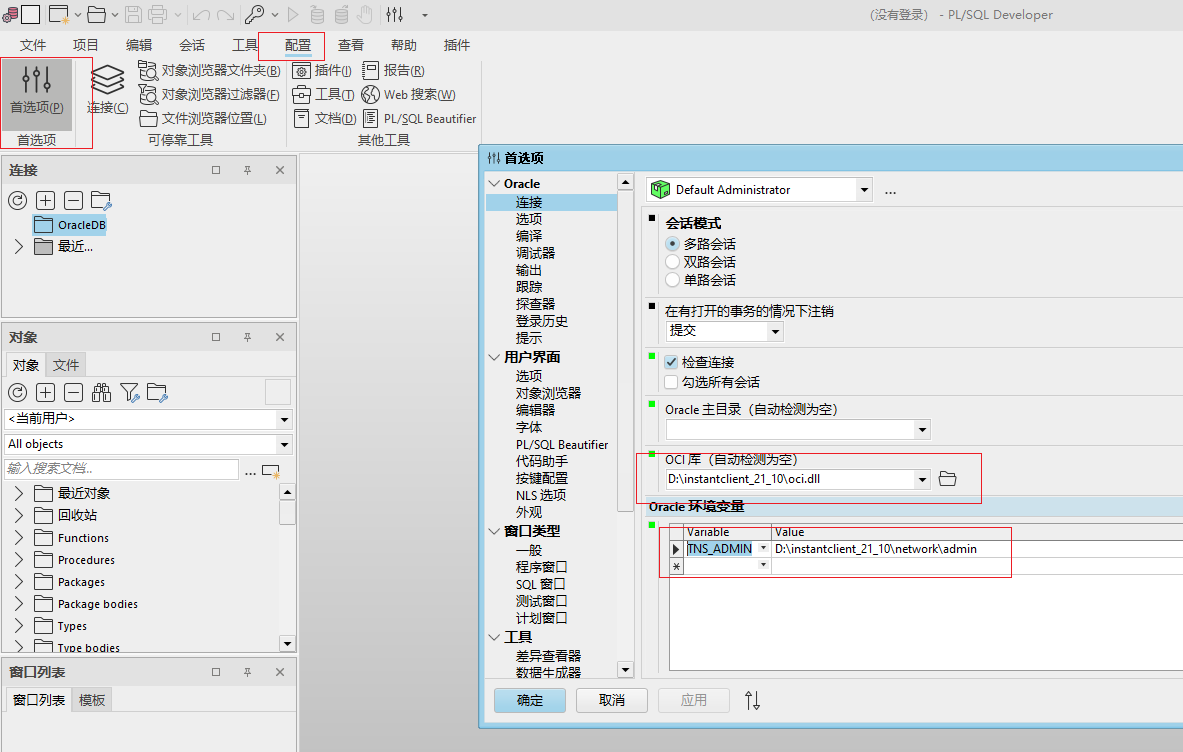This screenshot has height=752, width=1183.
Task: Open Default Administrator preference set dropdown
Action: (x=864, y=190)
